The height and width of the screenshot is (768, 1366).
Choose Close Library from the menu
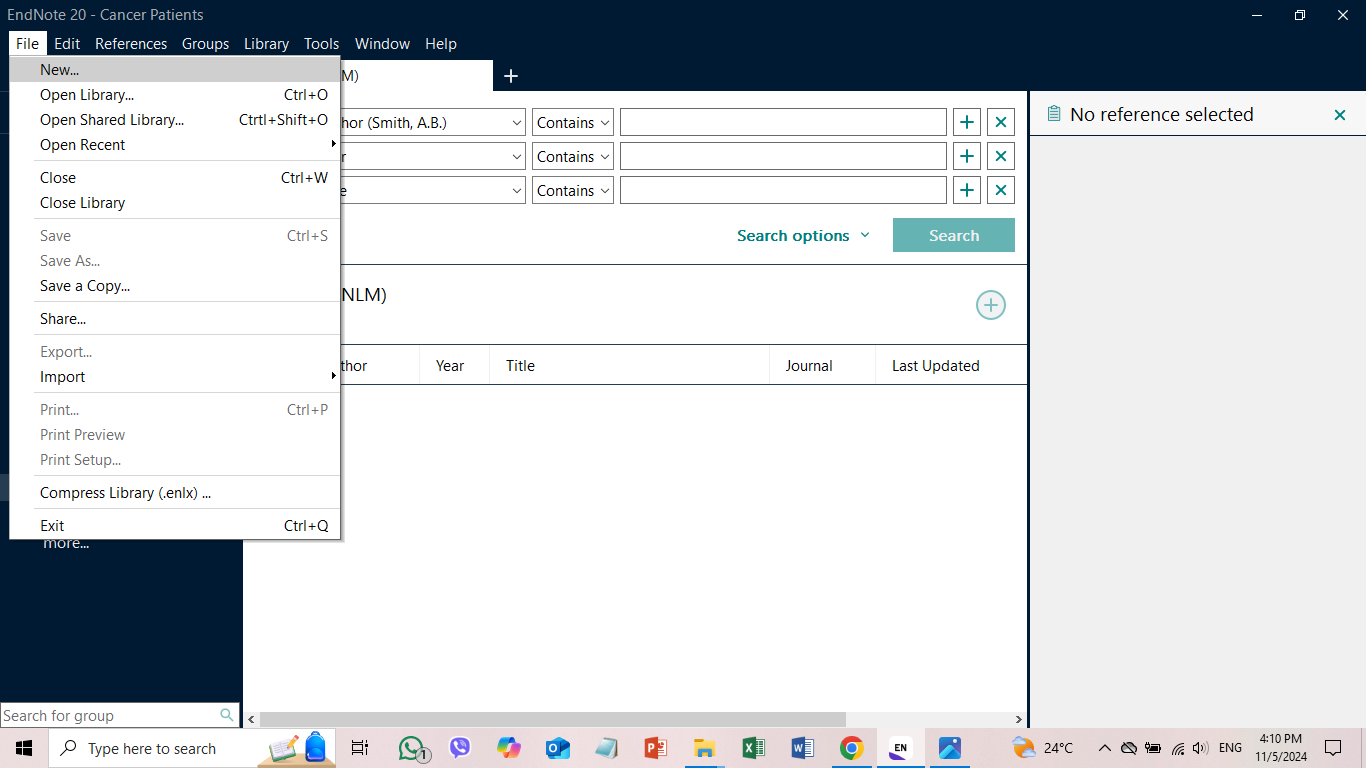pyautogui.click(x=175, y=203)
